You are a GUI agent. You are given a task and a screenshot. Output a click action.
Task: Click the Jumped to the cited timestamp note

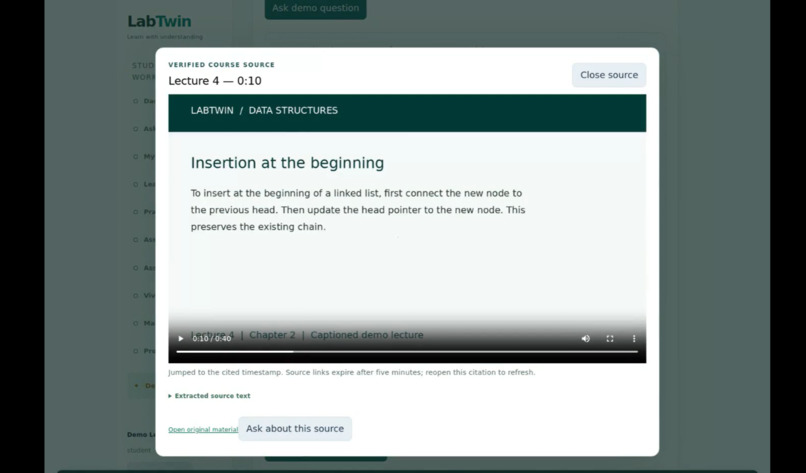point(352,372)
